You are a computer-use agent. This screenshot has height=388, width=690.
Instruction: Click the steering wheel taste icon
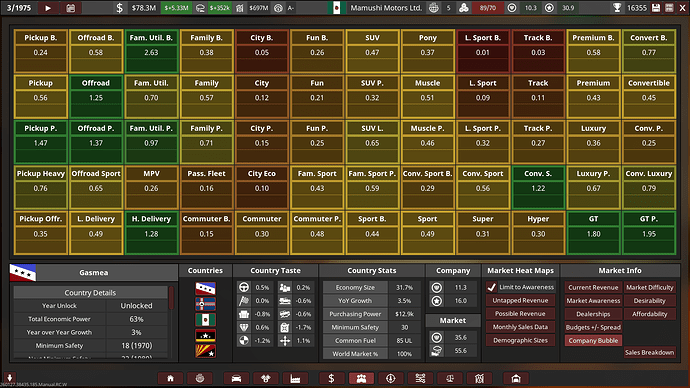coord(244,287)
